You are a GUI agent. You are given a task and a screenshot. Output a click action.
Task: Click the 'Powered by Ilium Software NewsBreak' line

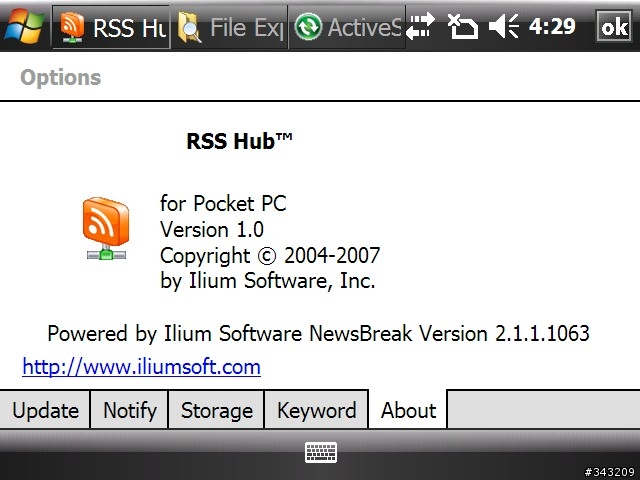(318, 333)
